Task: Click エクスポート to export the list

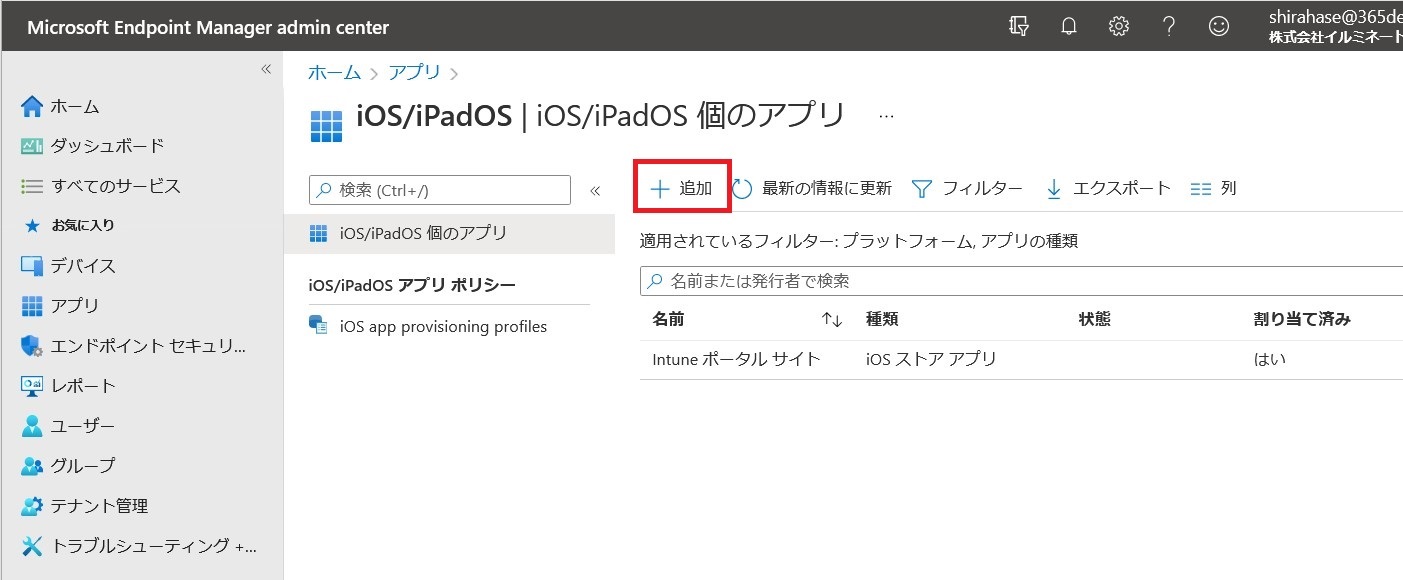Action: tap(1107, 188)
